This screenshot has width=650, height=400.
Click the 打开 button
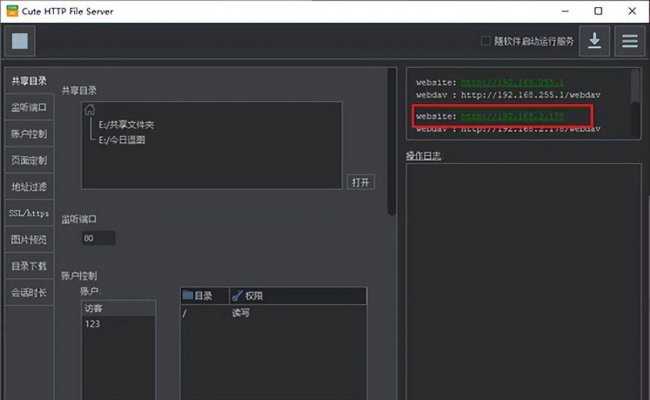tap(361, 182)
